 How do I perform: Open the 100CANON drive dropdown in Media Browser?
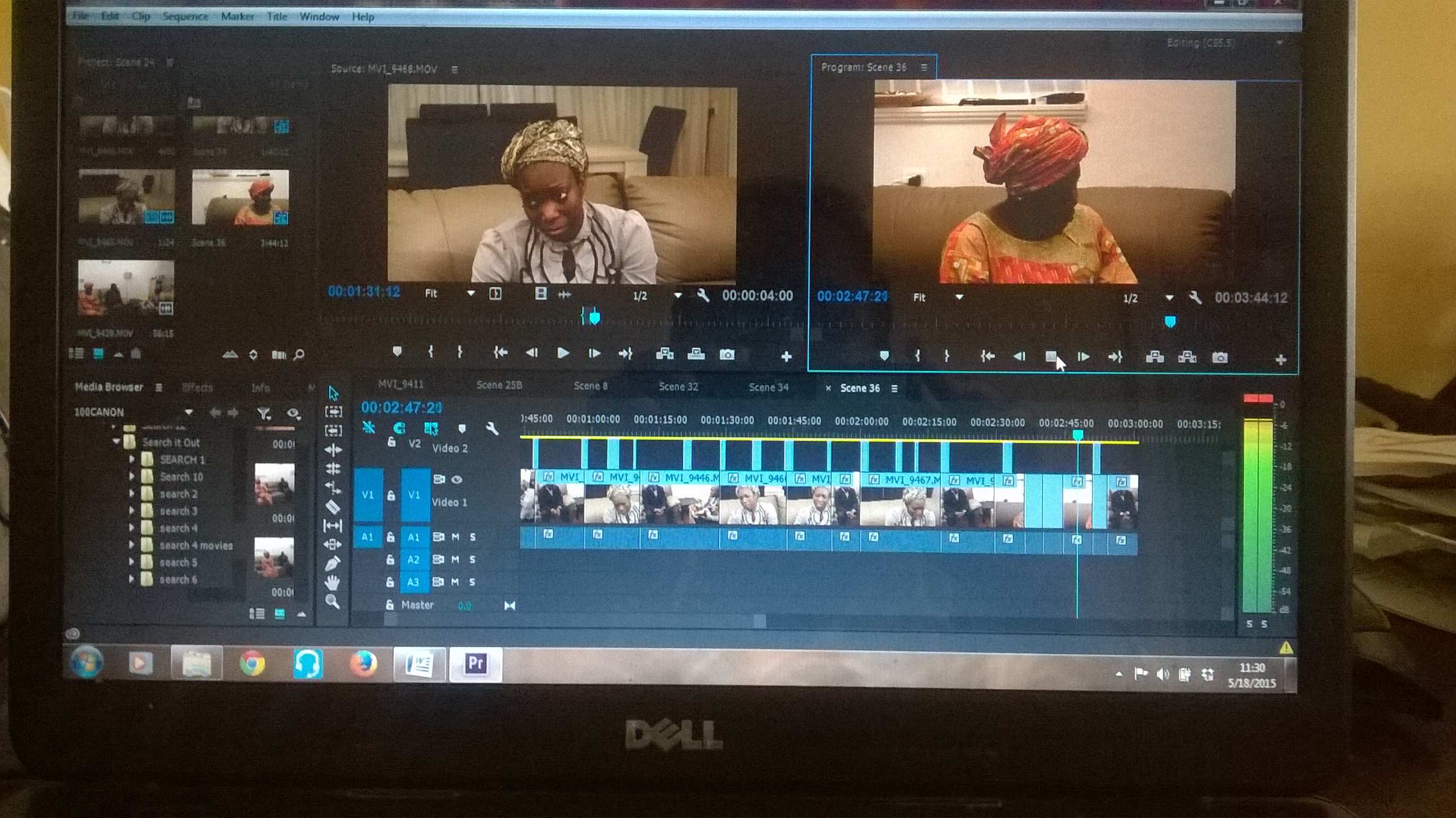pyautogui.click(x=189, y=412)
